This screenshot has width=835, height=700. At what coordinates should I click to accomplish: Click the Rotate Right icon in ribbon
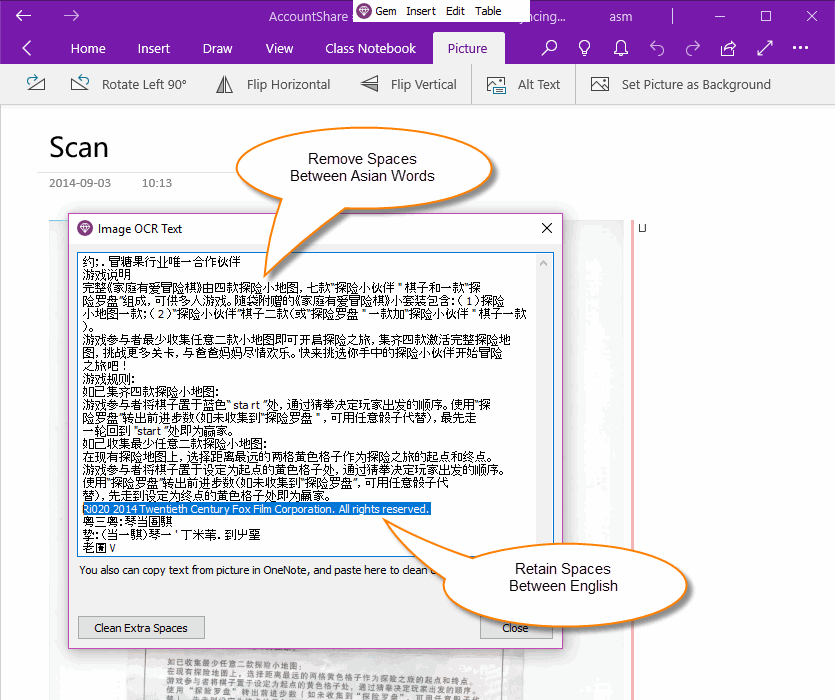(x=36, y=84)
